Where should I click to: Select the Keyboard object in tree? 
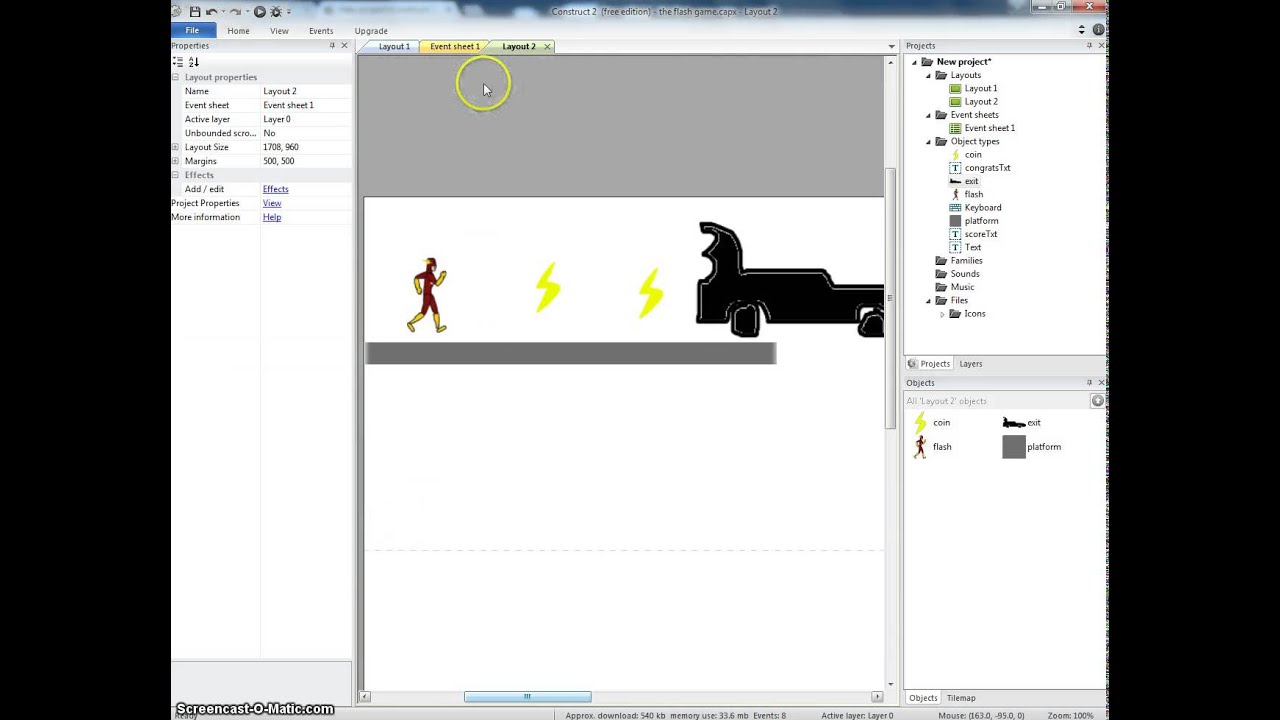[x=983, y=207]
